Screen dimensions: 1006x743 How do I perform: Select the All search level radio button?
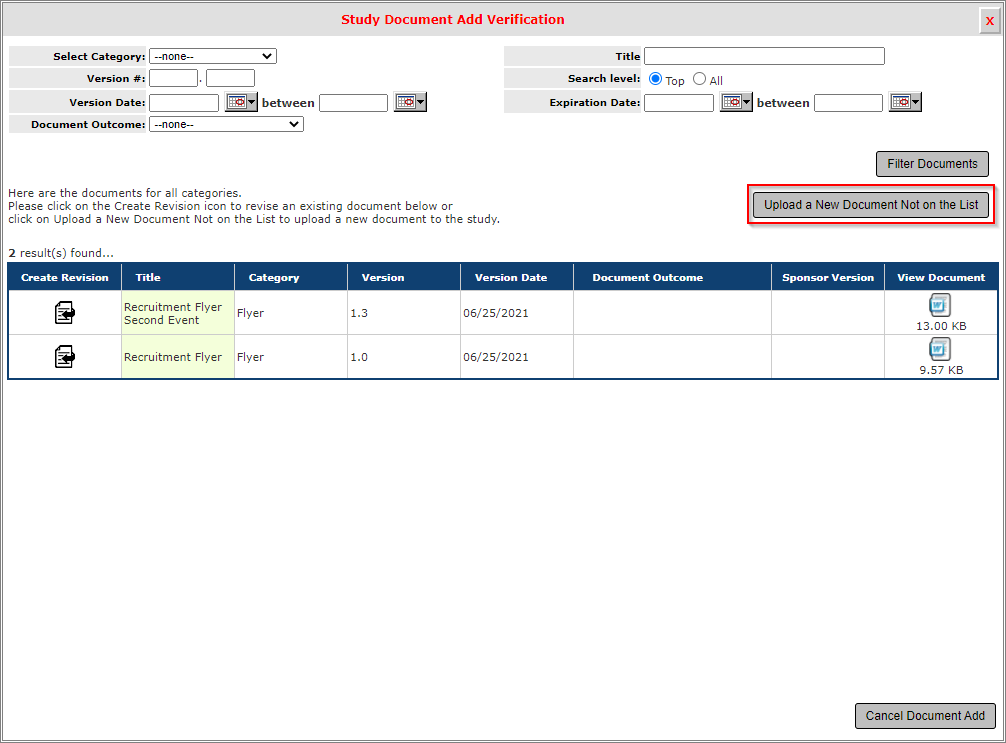pos(699,79)
